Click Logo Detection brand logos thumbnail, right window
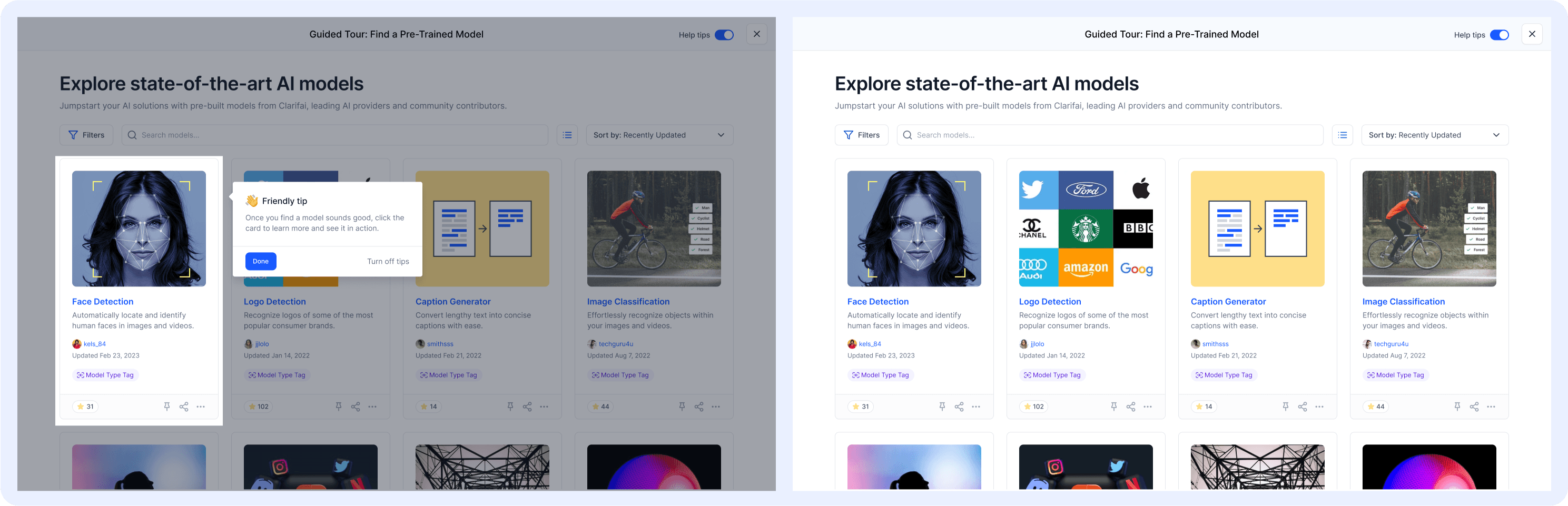1568x506 pixels. (x=1086, y=229)
